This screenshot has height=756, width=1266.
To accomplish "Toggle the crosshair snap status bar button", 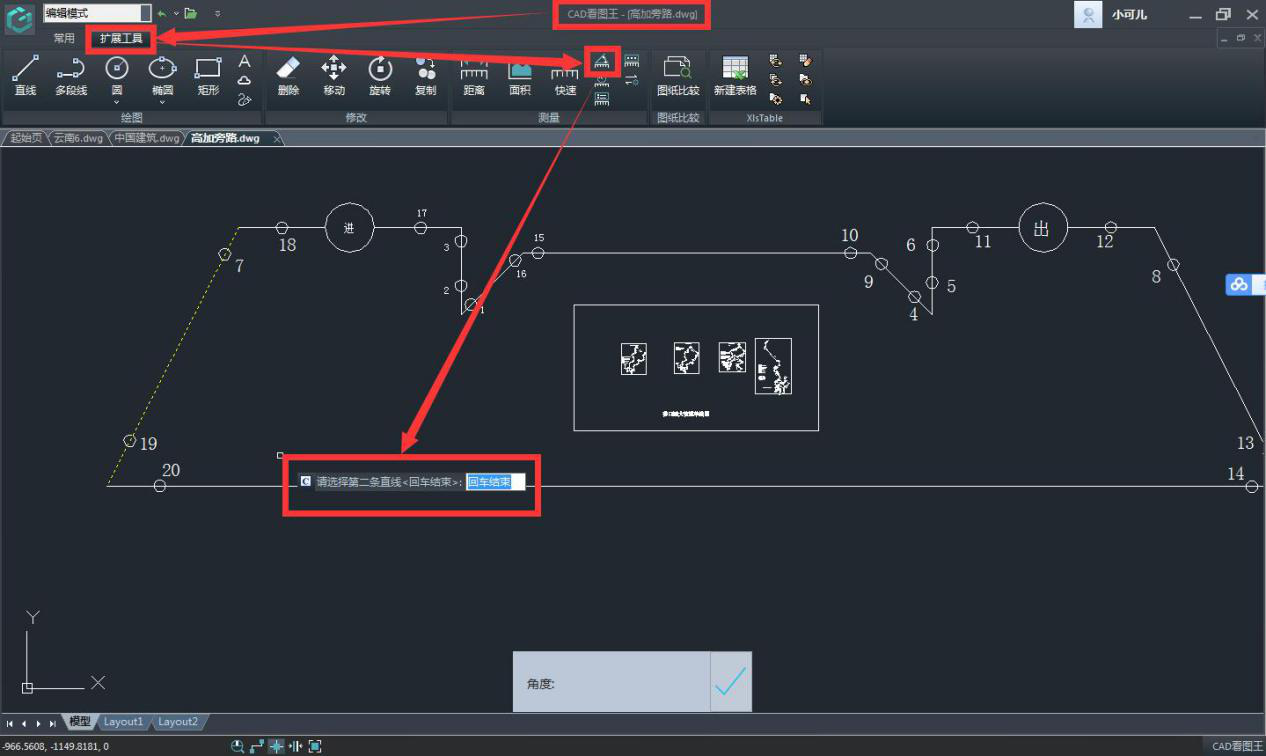I will [x=277, y=746].
